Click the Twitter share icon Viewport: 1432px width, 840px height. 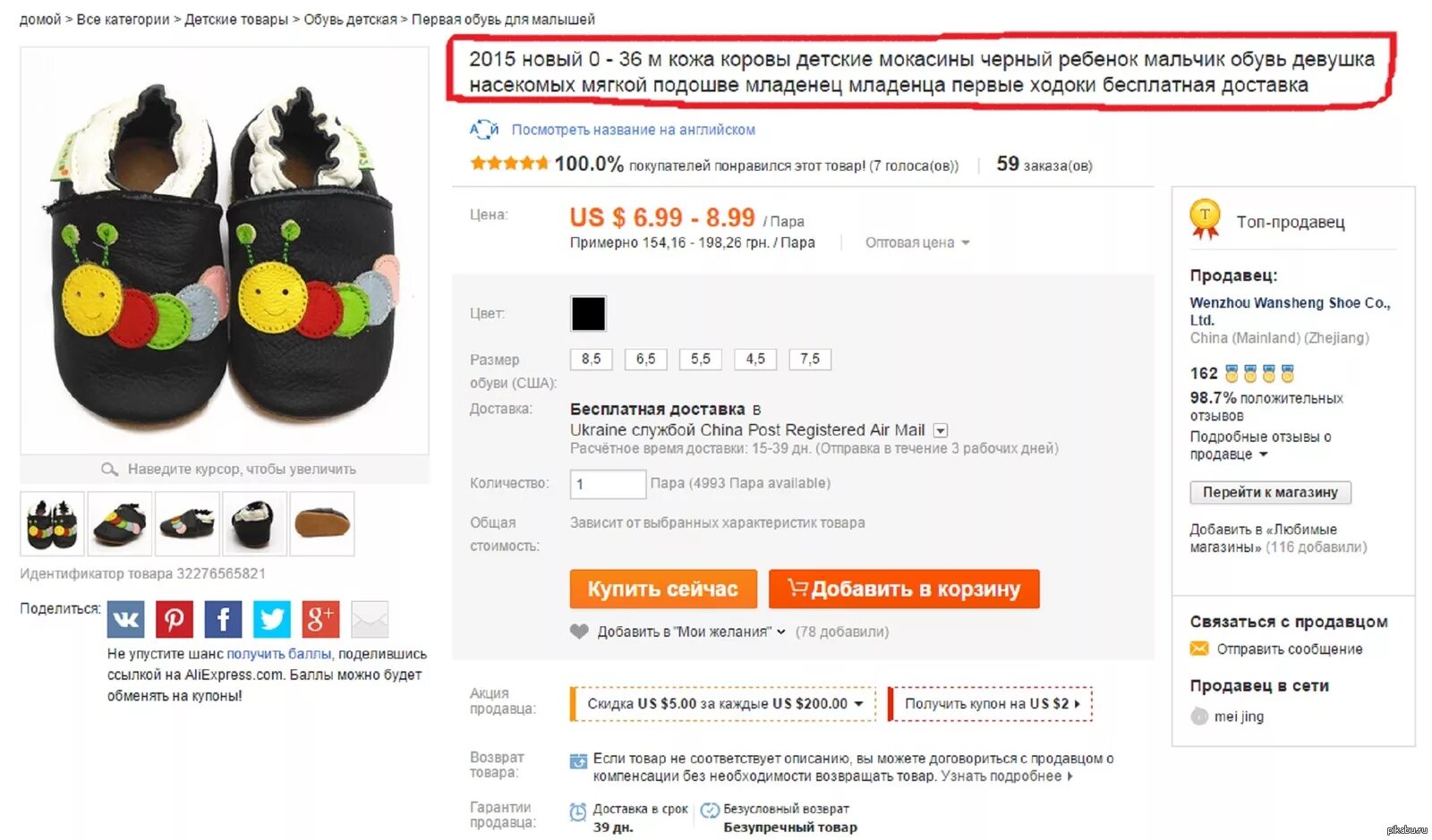[272, 619]
